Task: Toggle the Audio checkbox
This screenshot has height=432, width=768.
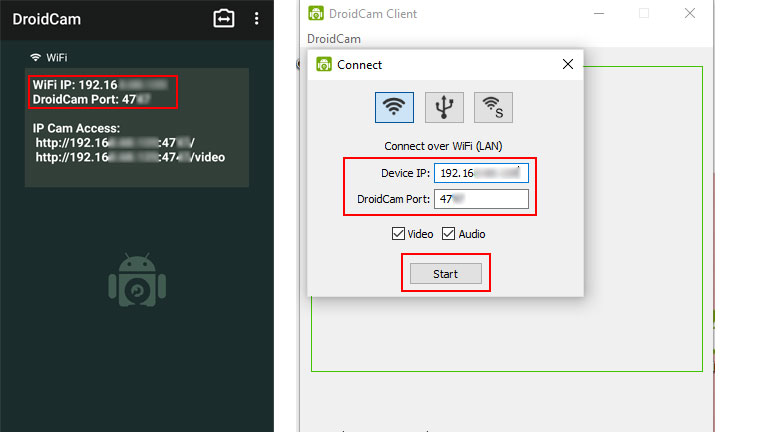Action: click(448, 234)
